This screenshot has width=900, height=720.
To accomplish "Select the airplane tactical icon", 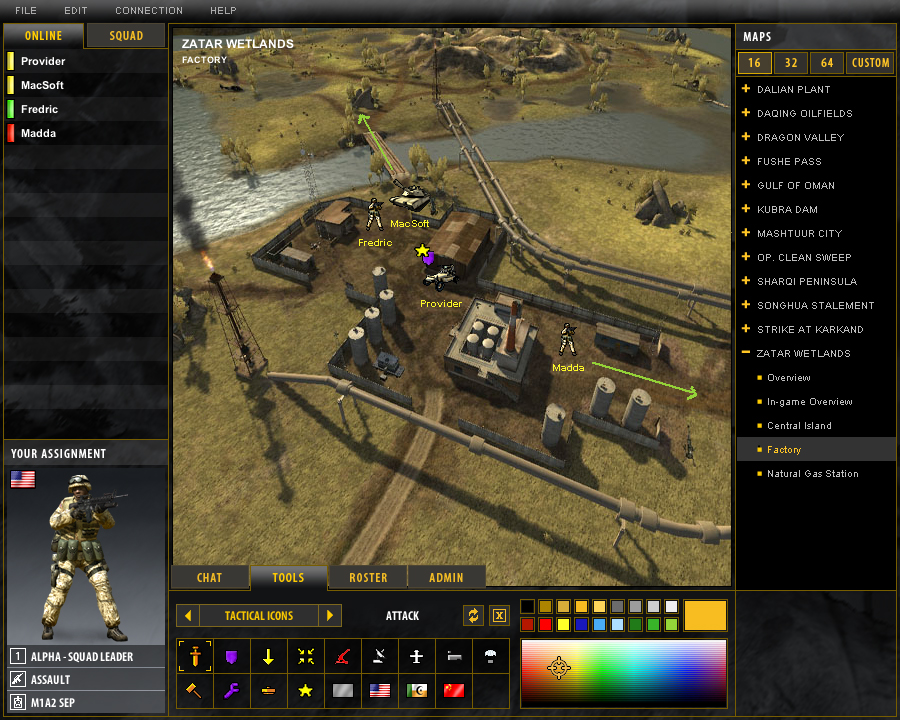I will [x=417, y=657].
